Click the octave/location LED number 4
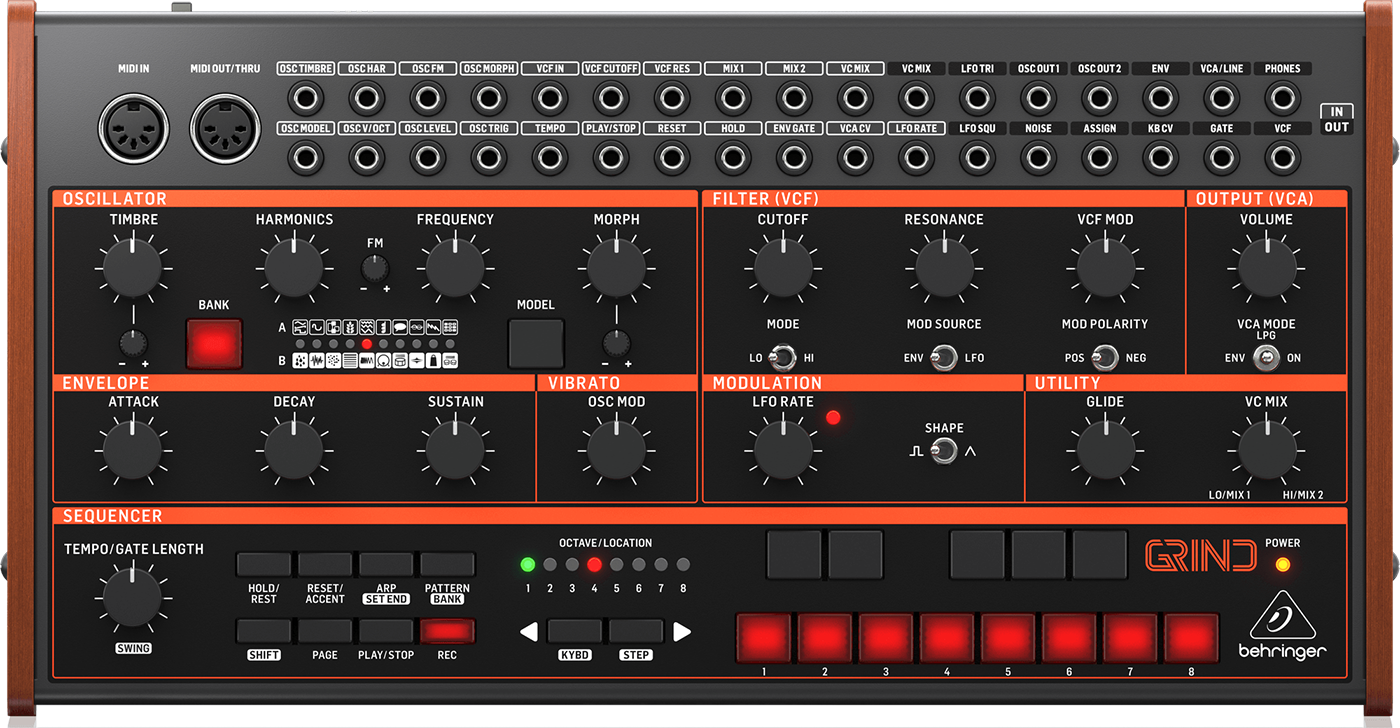 click(x=594, y=564)
